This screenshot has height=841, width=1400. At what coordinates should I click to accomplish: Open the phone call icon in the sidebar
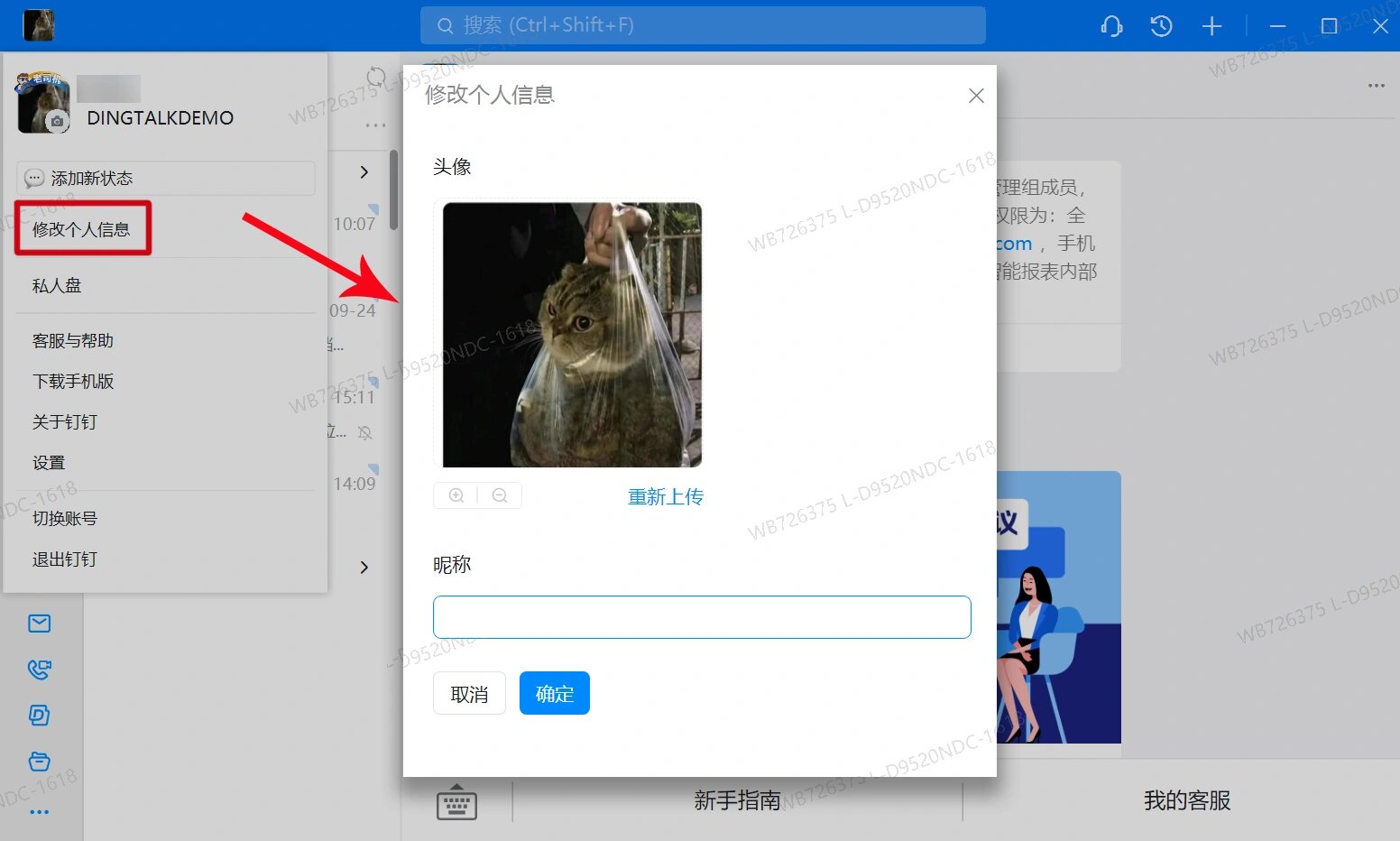coord(39,670)
